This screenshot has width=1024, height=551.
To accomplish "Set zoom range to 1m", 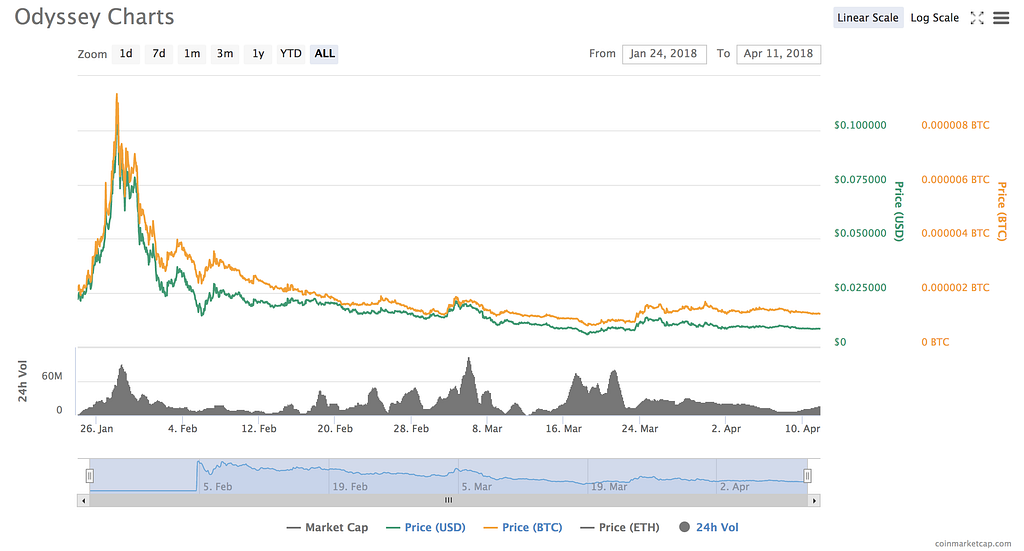I will pyautogui.click(x=192, y=54).
